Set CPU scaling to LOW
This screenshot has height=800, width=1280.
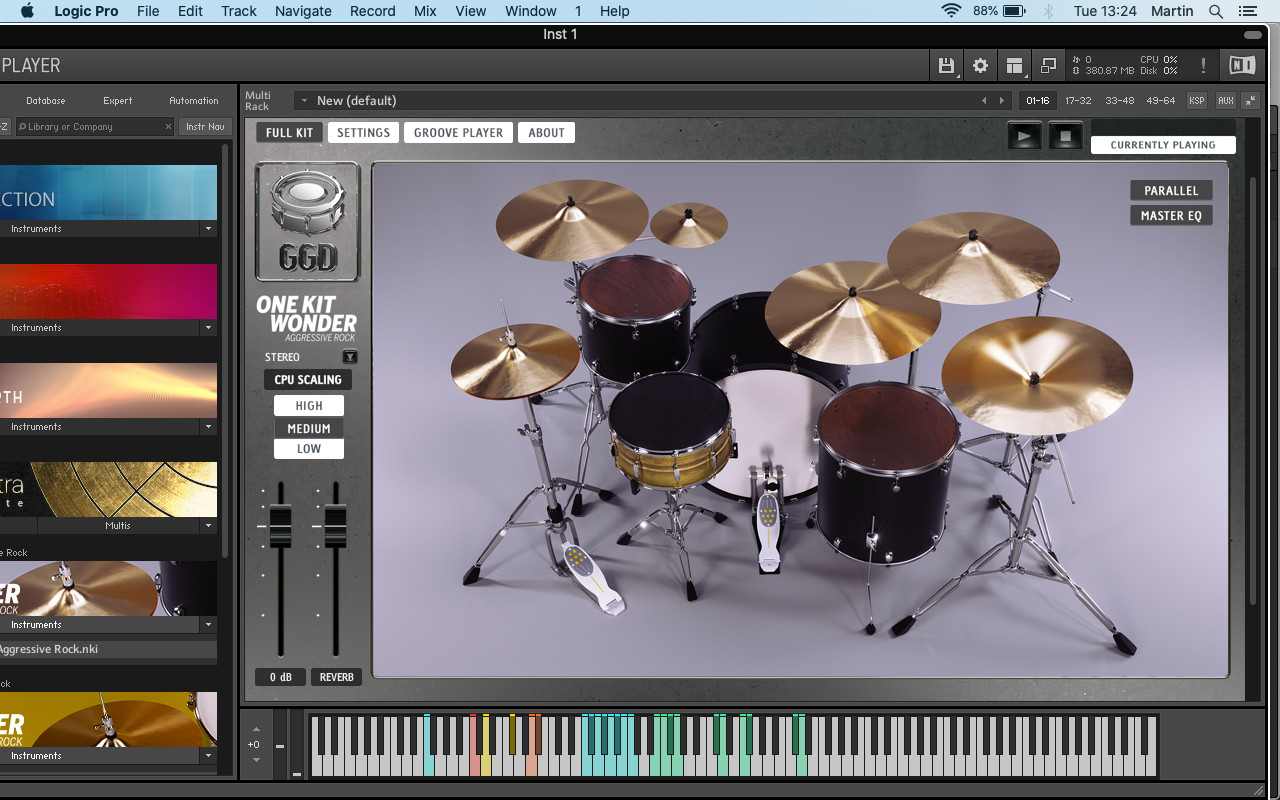[x=309, y=449]
